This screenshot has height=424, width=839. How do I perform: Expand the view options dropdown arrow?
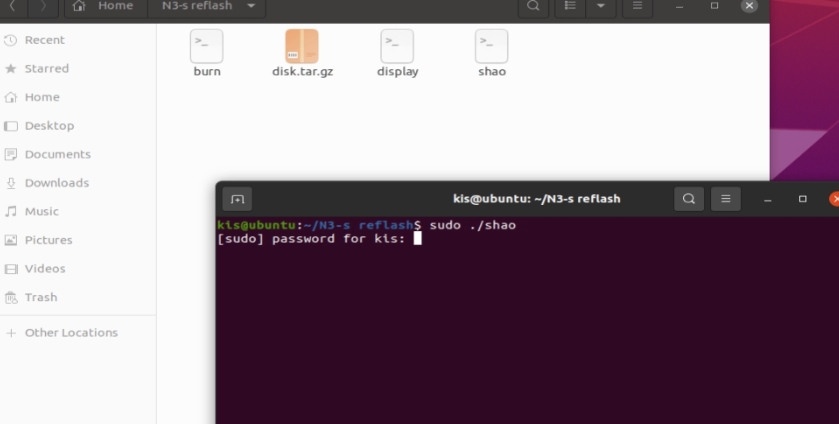[x=601, y=6]
